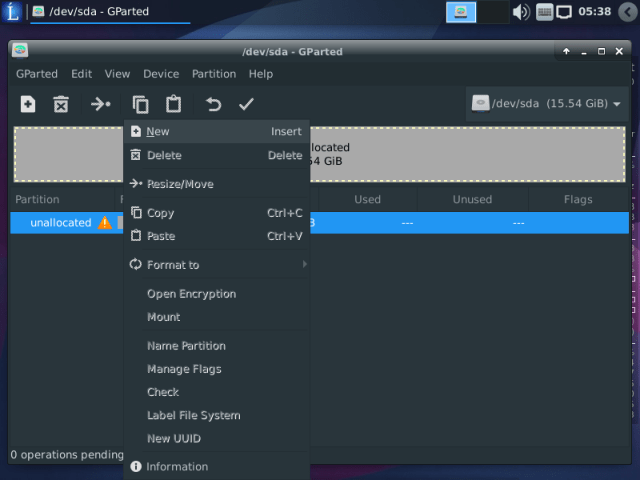Click the /dev/sda - GParted taskbar button
Viewport: 640px width, 480px height.
coord(110,12)
